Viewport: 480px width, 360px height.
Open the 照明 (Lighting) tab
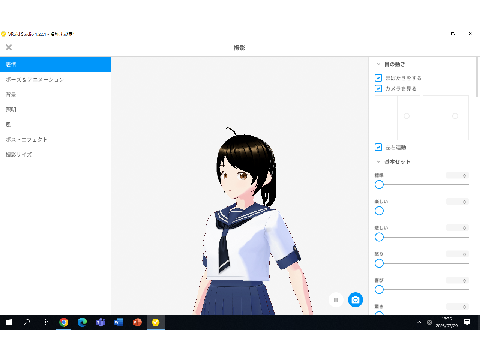pyautogui.click(x=55, y=109)
